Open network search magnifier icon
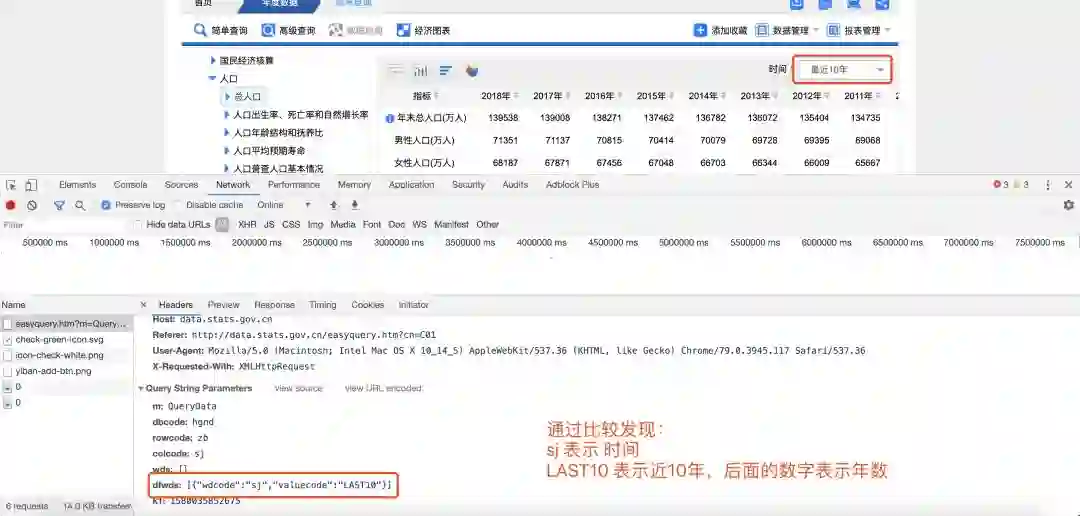The image size is (1080, 516). 80,205
